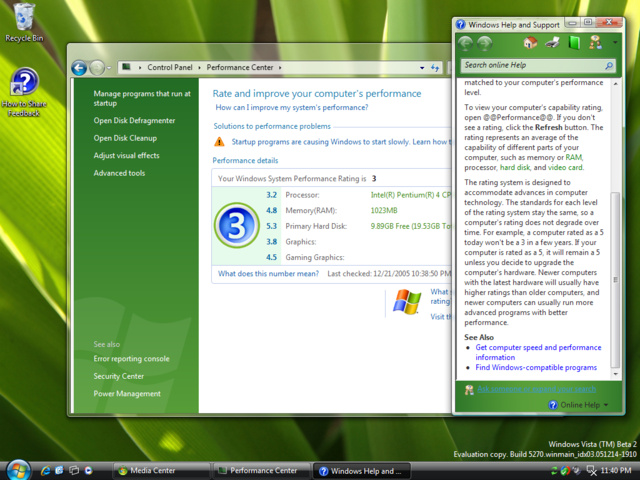Click the Memory(RAM) score 4.8
Image resolution: width=640 pixels, height=480 pixels.
pos(271,210)
